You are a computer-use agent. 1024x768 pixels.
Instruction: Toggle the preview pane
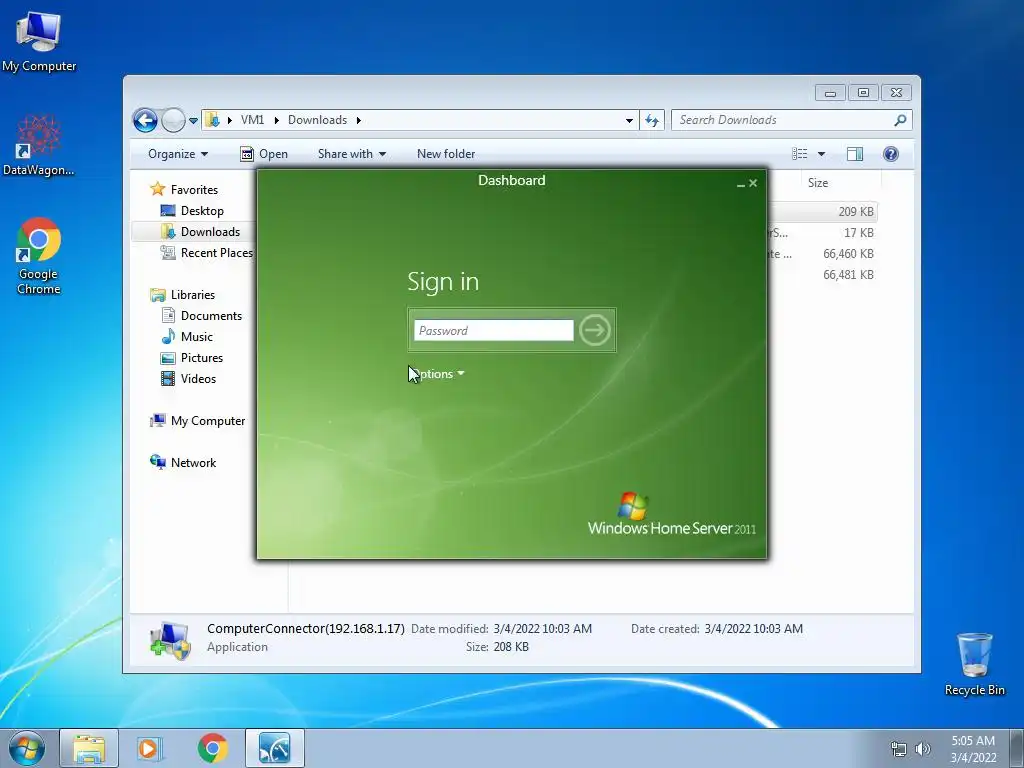coord(854,154)
